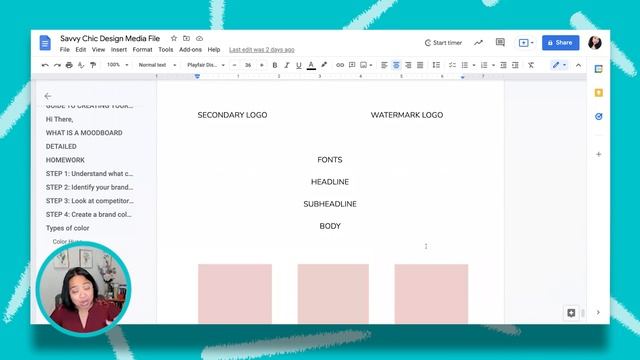Screen dimensions: 640x360
Task: Increase indent
Action: (516, 65)
